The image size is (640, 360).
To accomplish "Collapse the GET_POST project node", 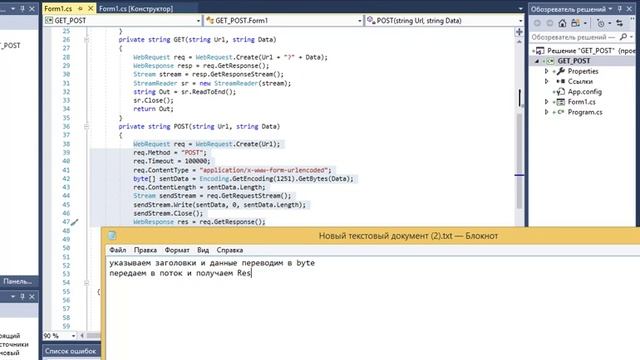I will (x=537, y=61).
